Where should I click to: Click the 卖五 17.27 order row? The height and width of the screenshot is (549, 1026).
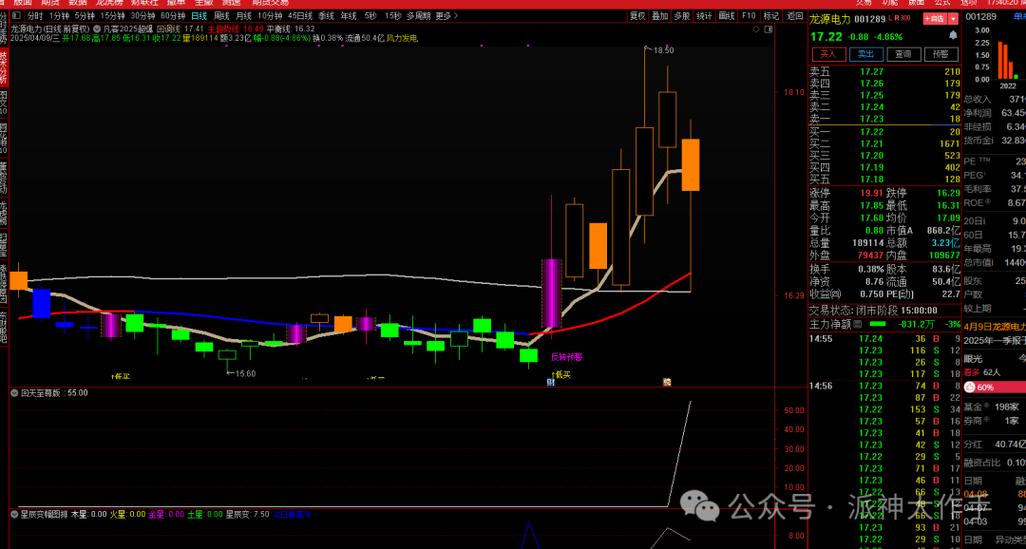coord(885,72)
